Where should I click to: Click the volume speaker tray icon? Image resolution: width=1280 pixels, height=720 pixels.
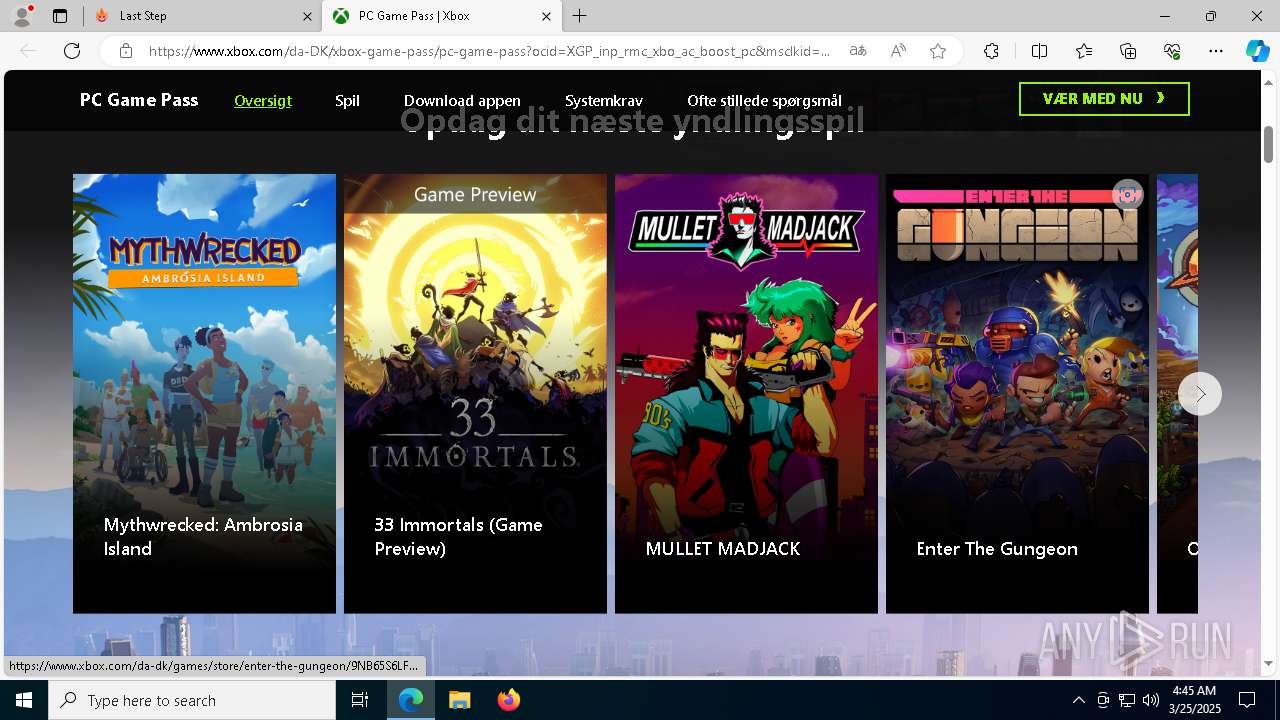point(1151,700)
